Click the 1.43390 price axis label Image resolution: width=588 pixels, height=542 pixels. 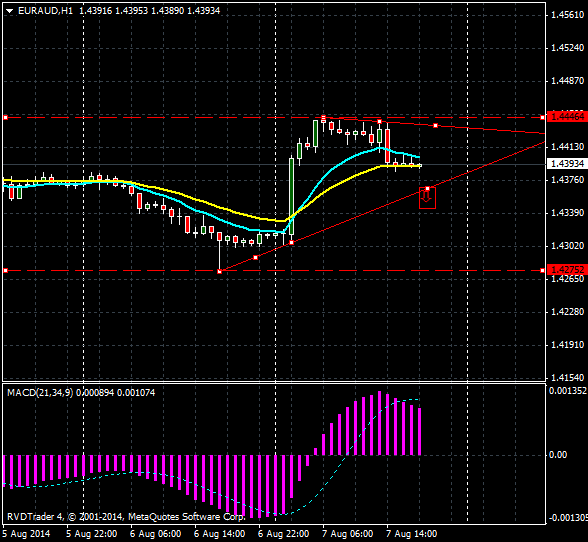[567, 213]
